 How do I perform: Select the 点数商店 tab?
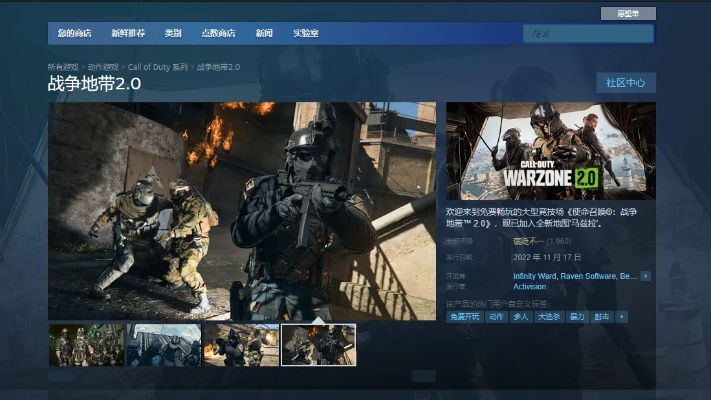(x=218, y=33)
